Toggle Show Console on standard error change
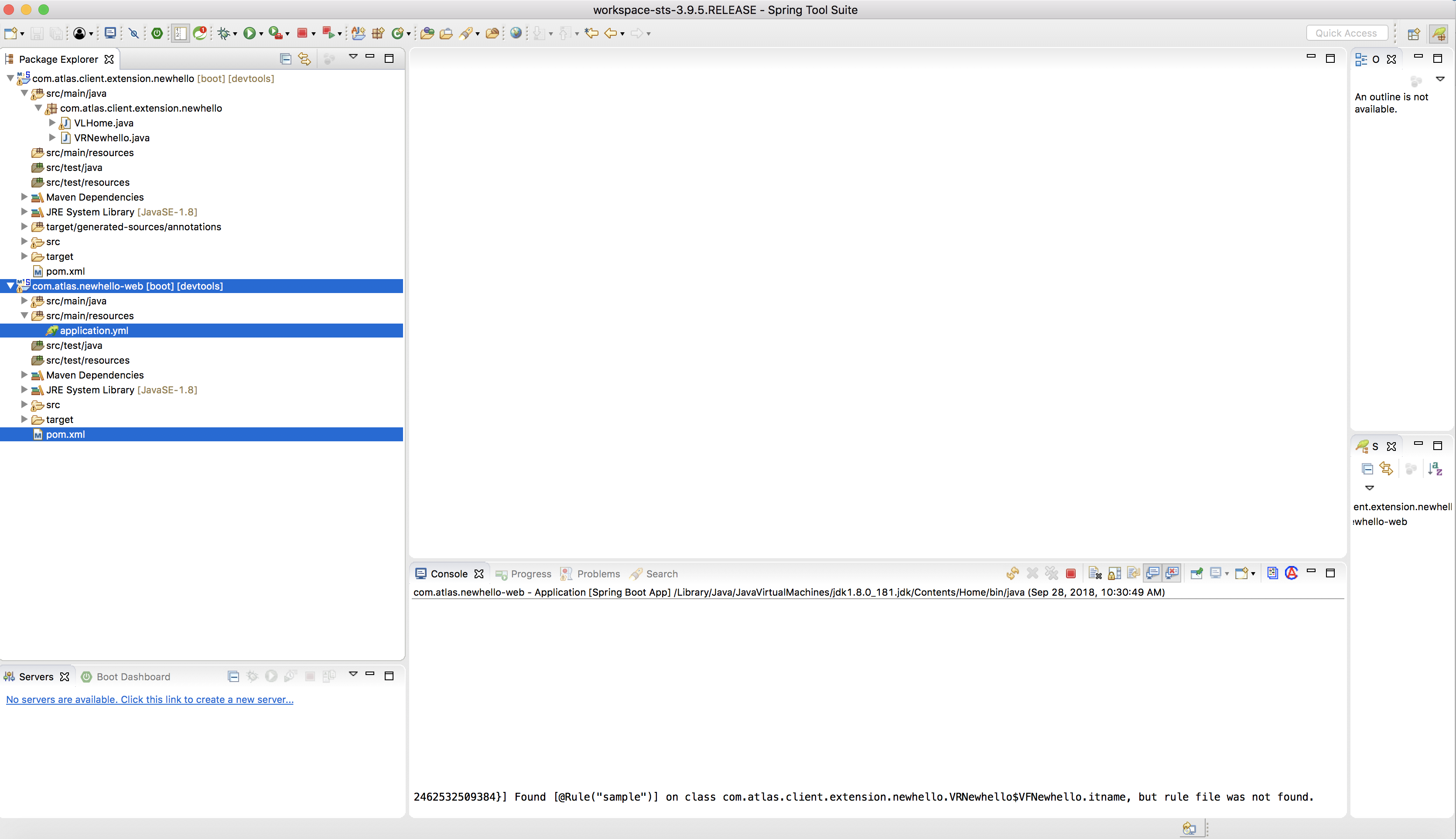This screenshot has height=839, width=1456. [x=1172, y=573]
